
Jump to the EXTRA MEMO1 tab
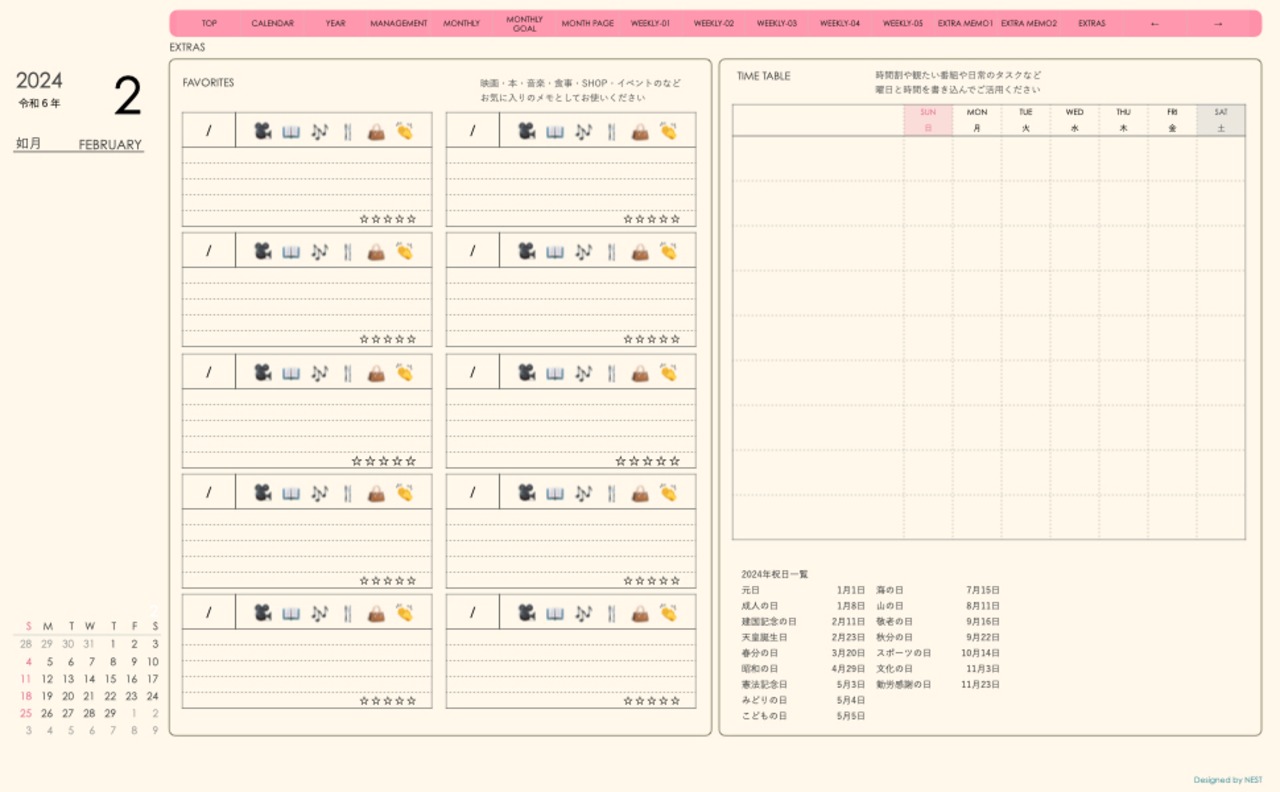965,23
